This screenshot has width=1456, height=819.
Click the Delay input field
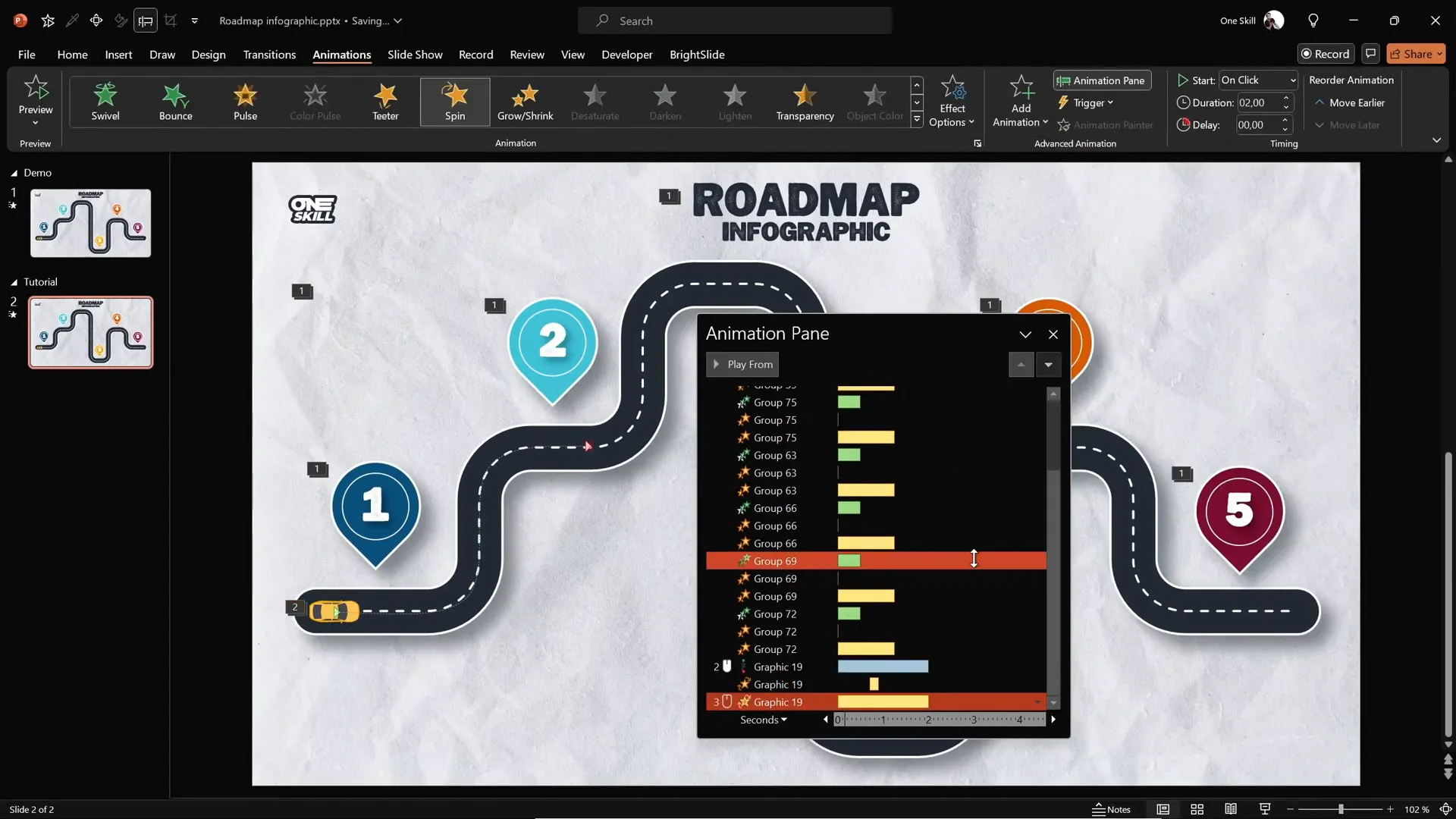pos(1258,125)
